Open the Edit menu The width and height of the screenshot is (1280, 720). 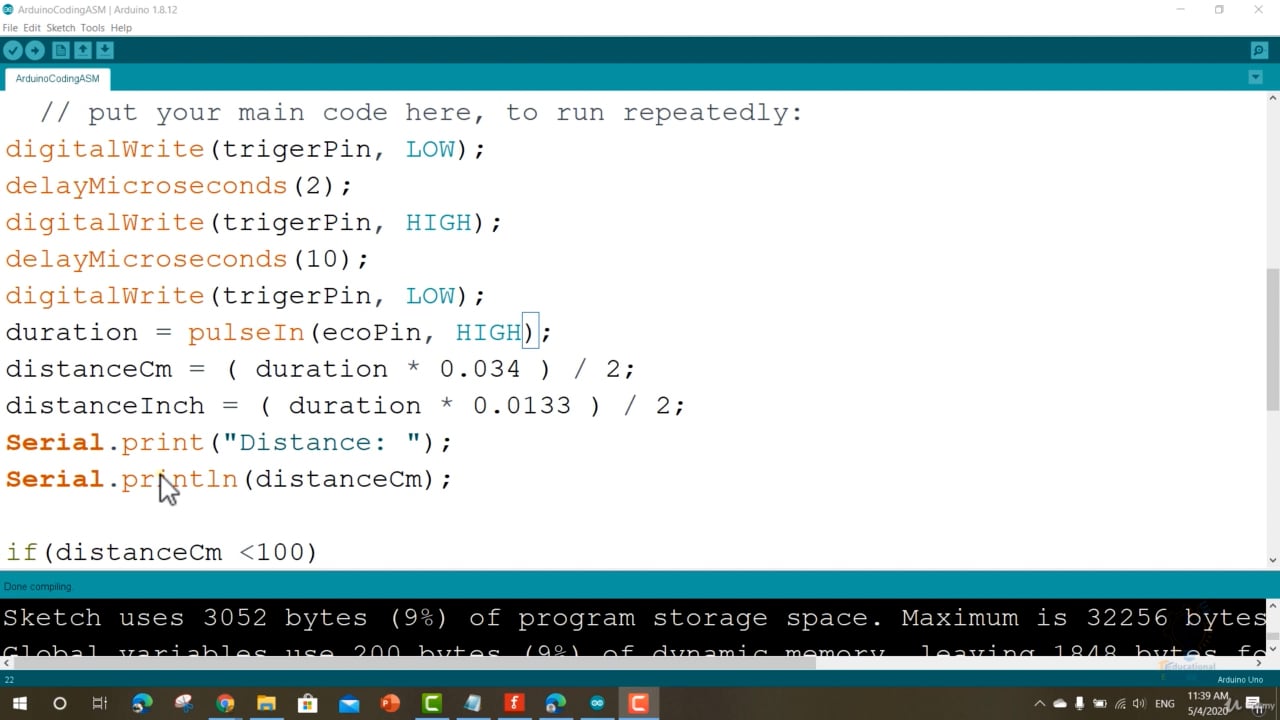(x=32, y=28)
